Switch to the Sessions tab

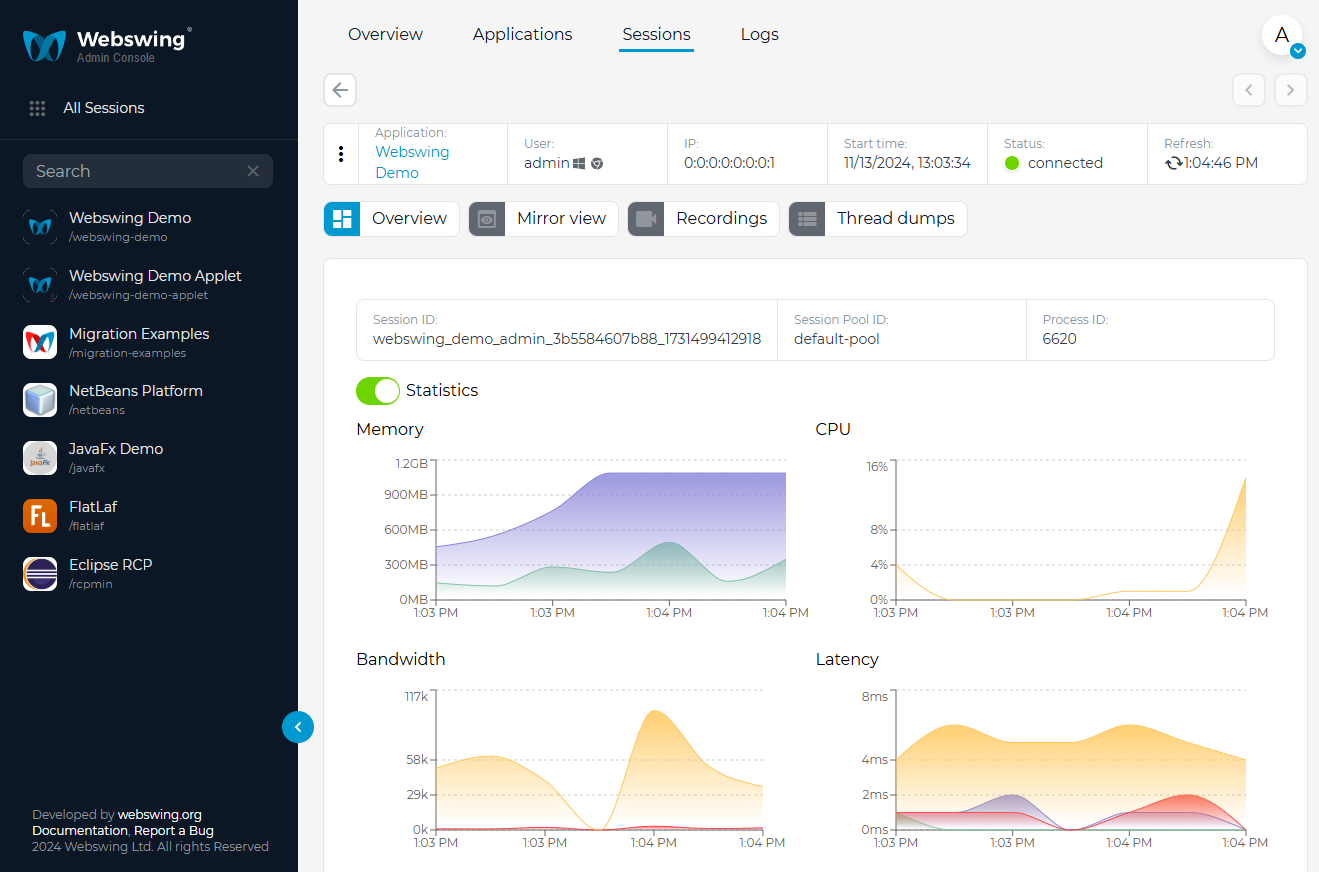point(656,34)
